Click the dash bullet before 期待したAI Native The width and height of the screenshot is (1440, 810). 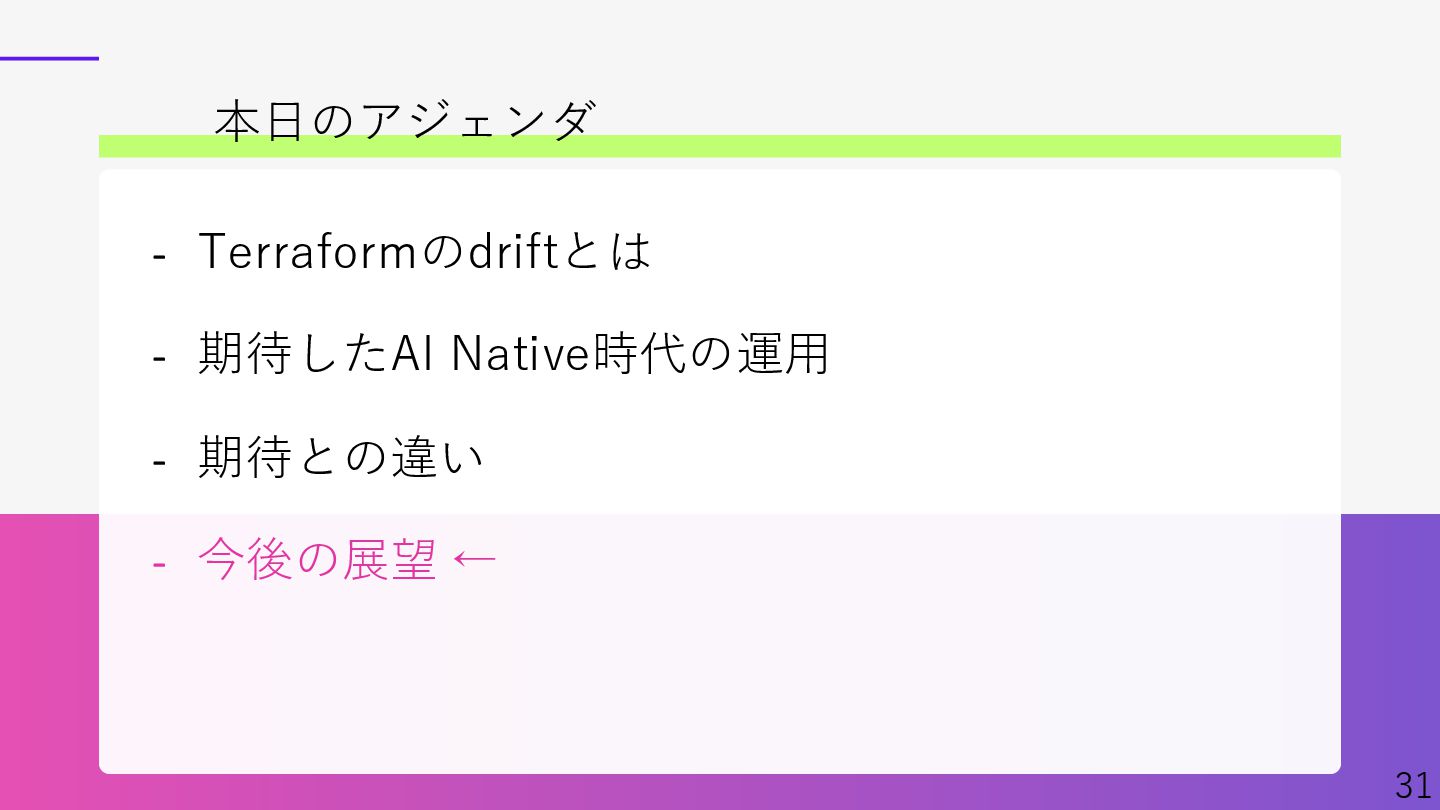158,357
